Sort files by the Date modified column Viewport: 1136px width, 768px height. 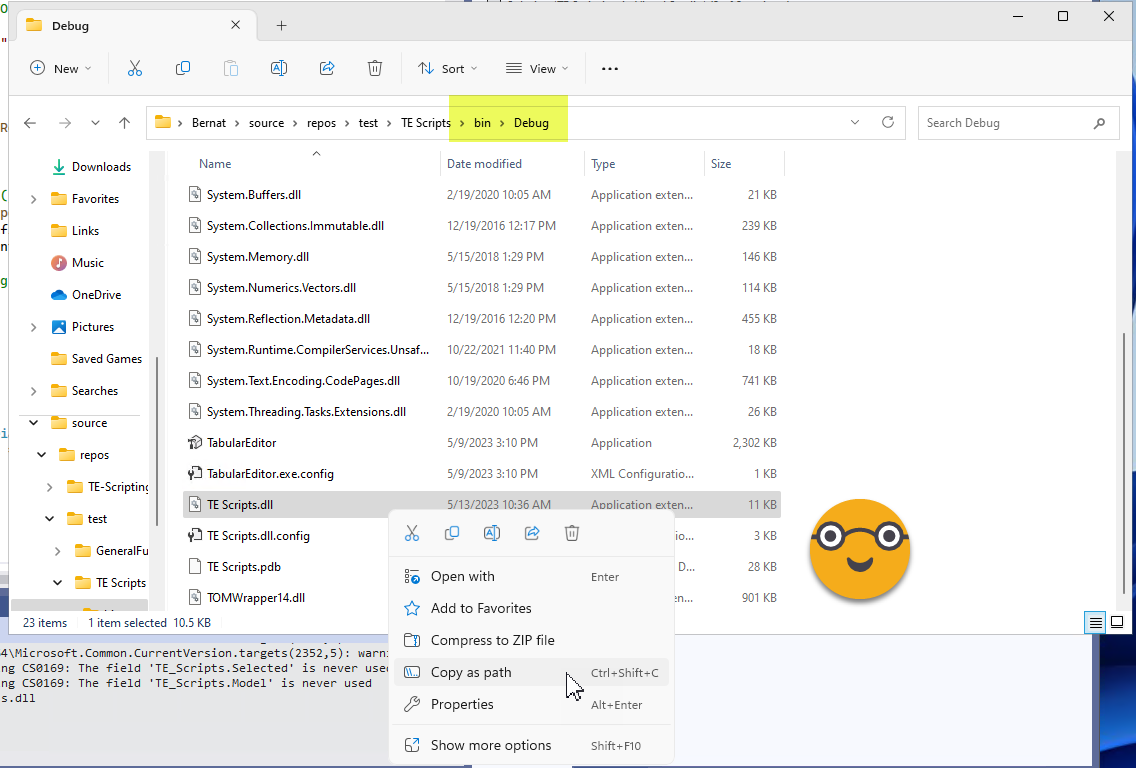pyautogui.click(x=485, y=164)
